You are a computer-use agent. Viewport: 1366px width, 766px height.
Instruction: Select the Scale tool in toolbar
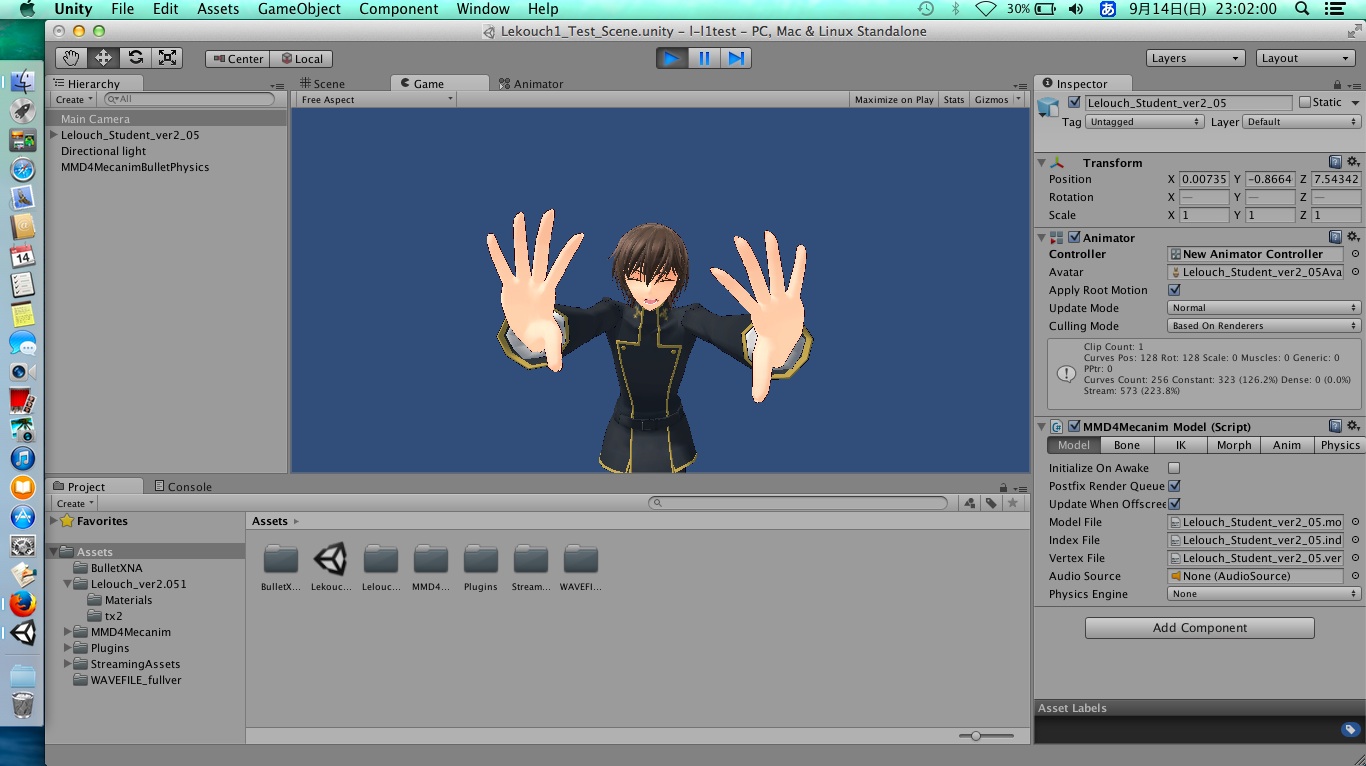pyautogui.click(x=167, y=58)
